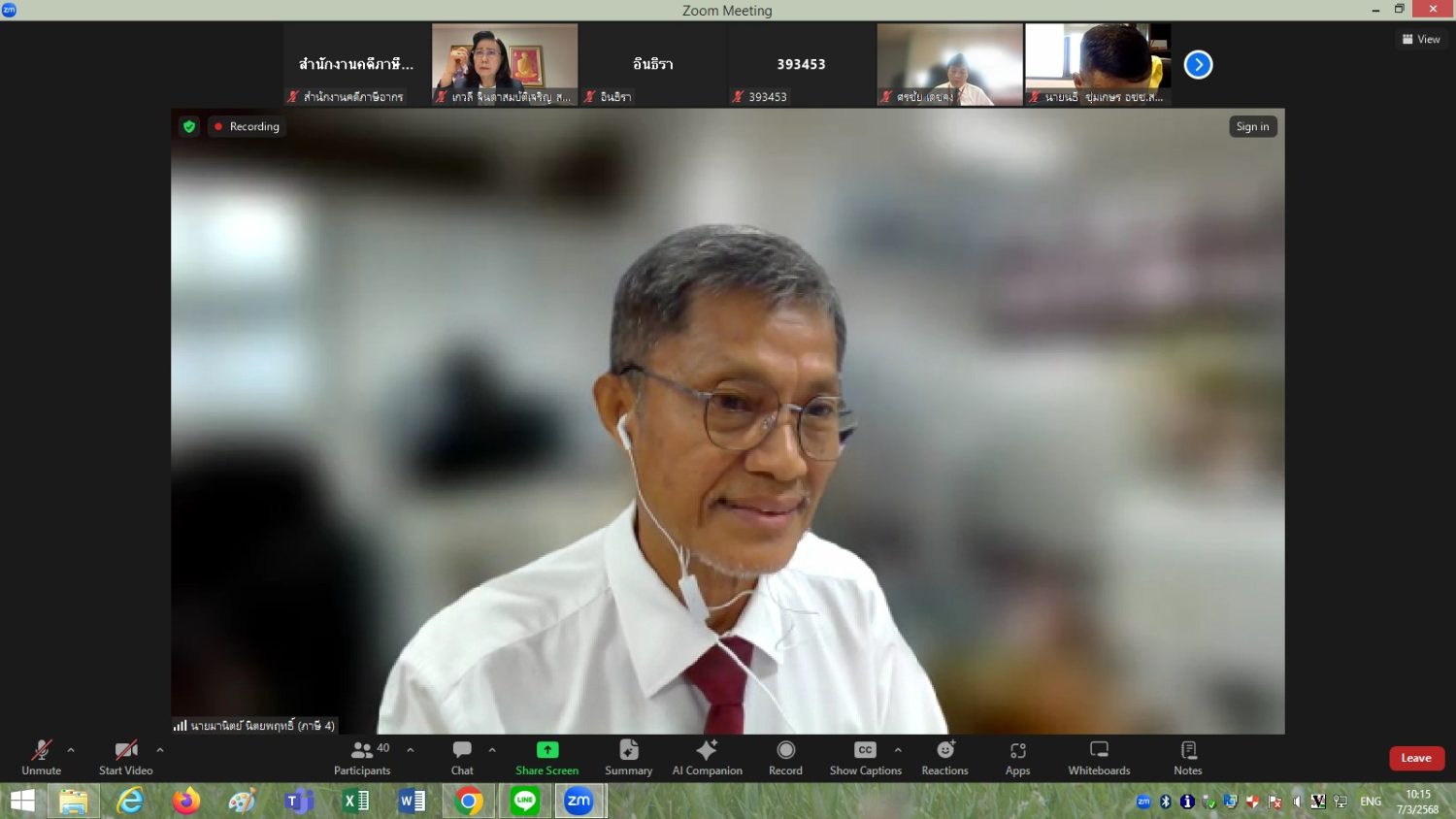This screenshot has width=1456, height=819.
Task: Open Google Chrome from the taskbar
Action: (x=469, y=802)
